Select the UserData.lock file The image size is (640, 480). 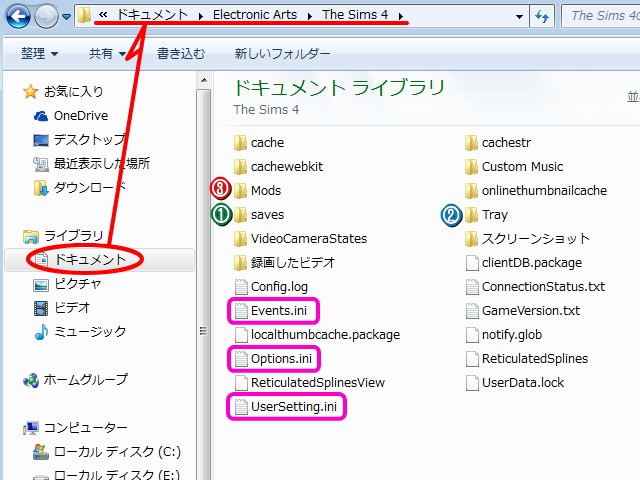tap(515, 383)
